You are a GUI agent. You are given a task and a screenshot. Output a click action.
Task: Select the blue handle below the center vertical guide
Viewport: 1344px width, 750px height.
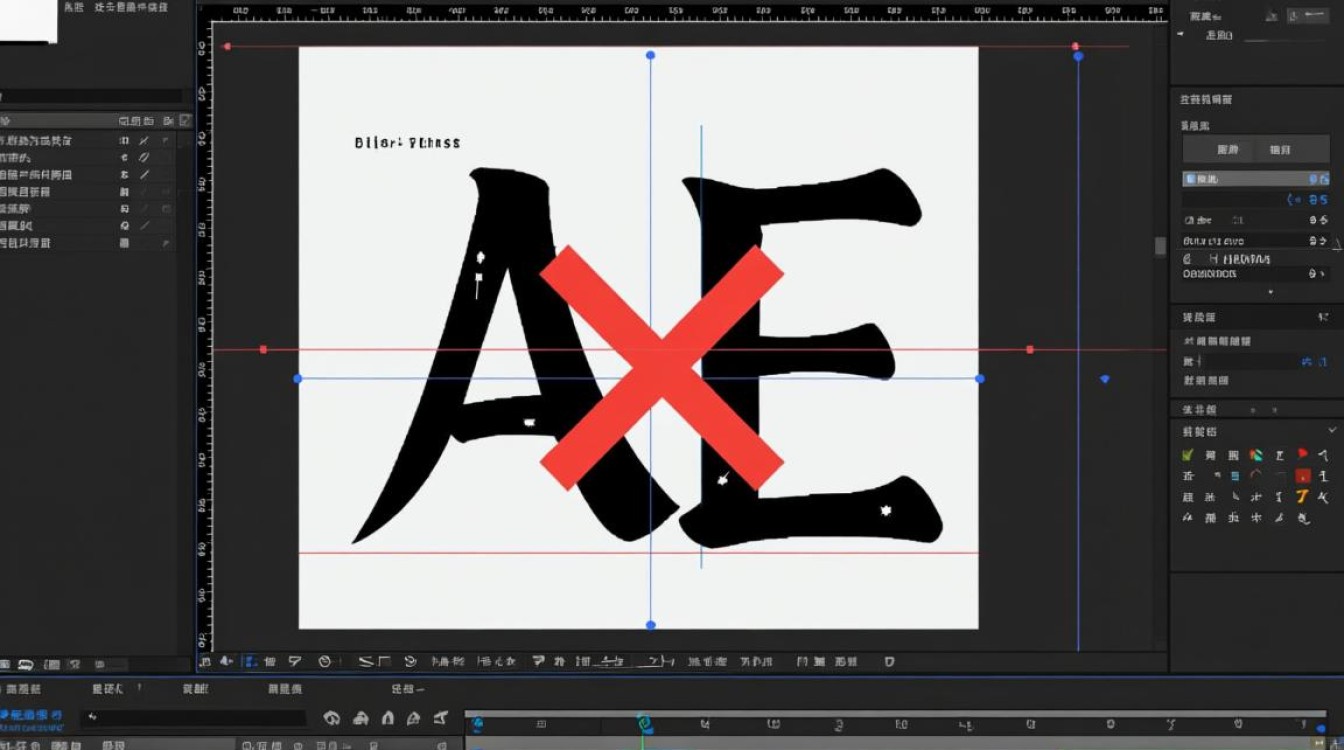tap(651, 625)
